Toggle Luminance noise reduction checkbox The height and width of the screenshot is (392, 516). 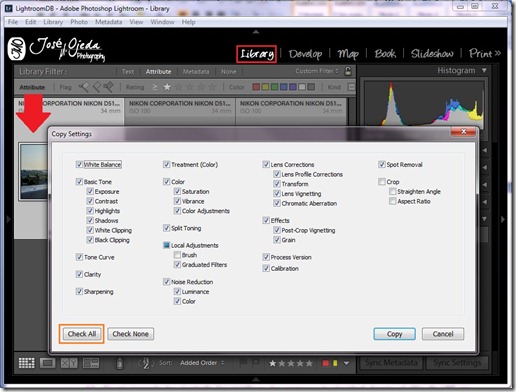click(x=177, y=291)
